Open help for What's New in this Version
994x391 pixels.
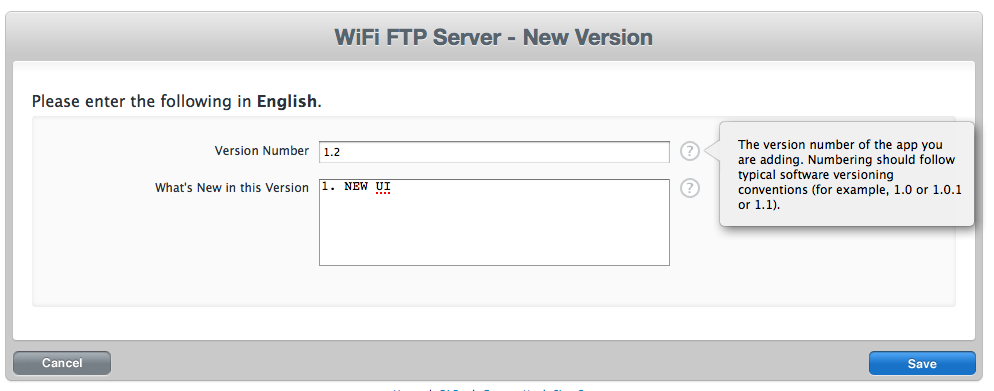point(690,188)
